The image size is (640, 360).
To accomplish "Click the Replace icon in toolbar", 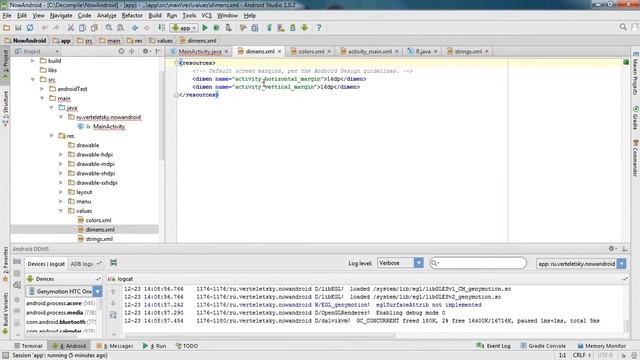I will tap(120, 28).
